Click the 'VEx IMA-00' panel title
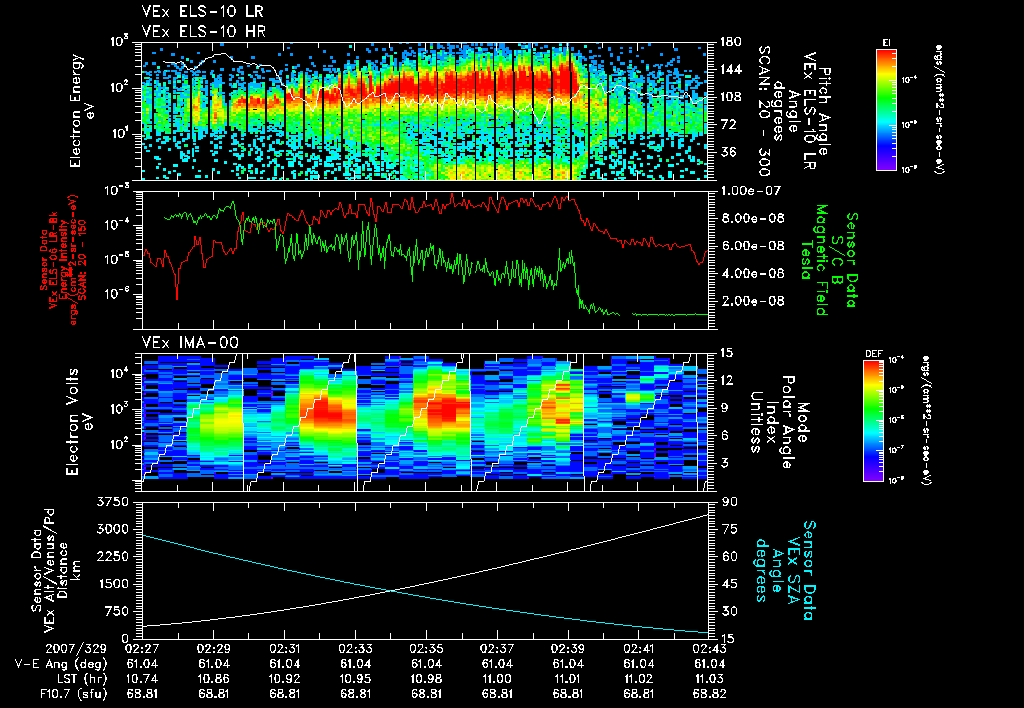 [x=190, y=343]
